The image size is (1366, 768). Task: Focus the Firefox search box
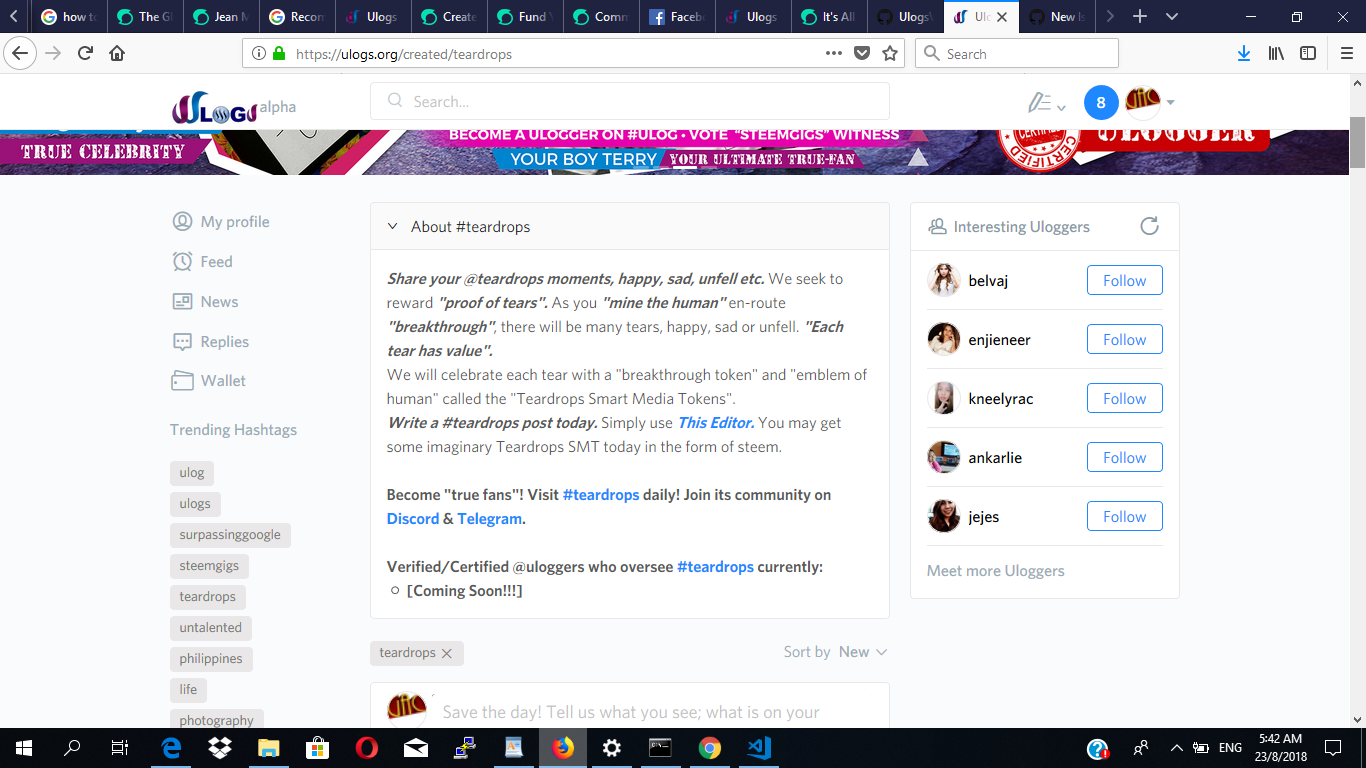click(x=1017, y=54)
